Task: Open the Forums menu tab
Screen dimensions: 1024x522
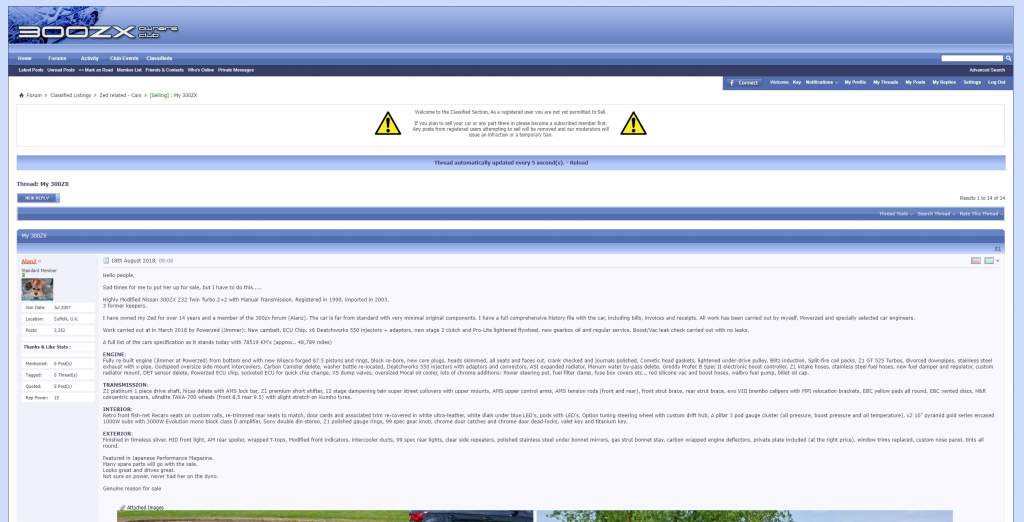Action: click(x=57, y=59)
